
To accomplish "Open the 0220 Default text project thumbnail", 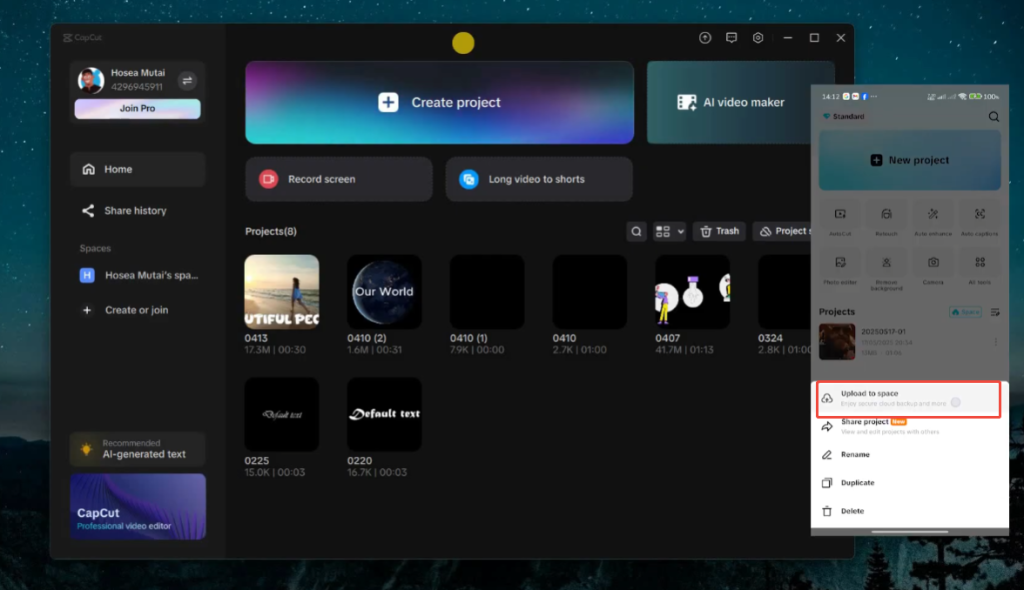I will click(384, 414).
